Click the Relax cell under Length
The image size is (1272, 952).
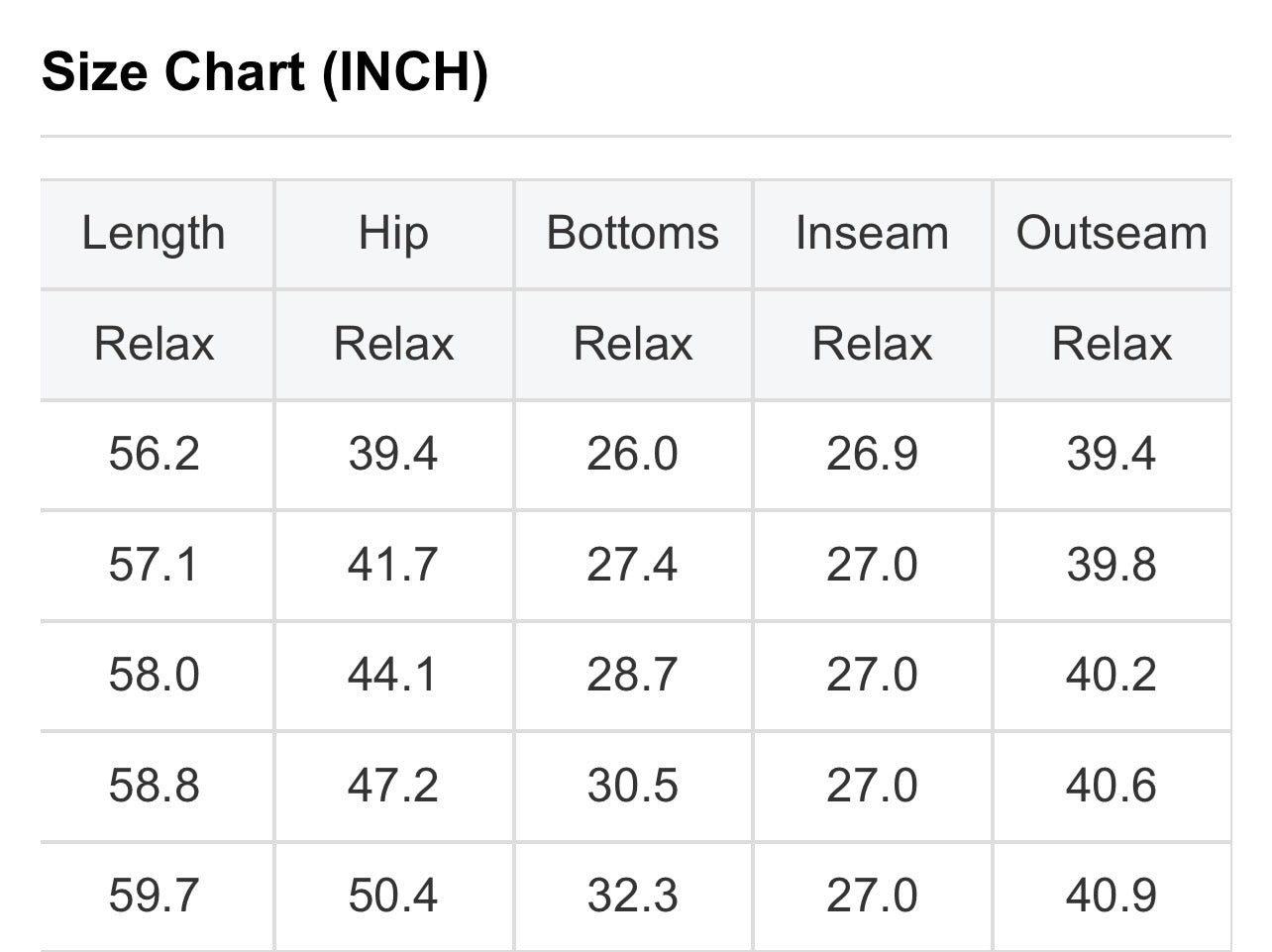tap(154, 345)
